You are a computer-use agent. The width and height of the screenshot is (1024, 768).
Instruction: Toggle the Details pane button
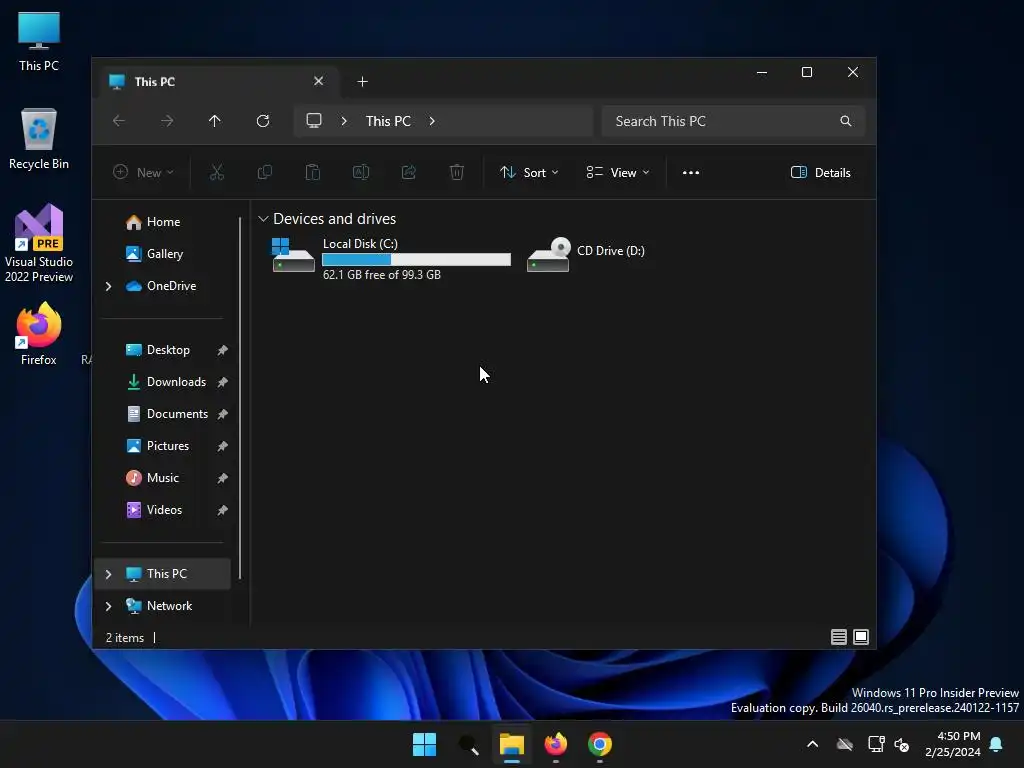821,172
